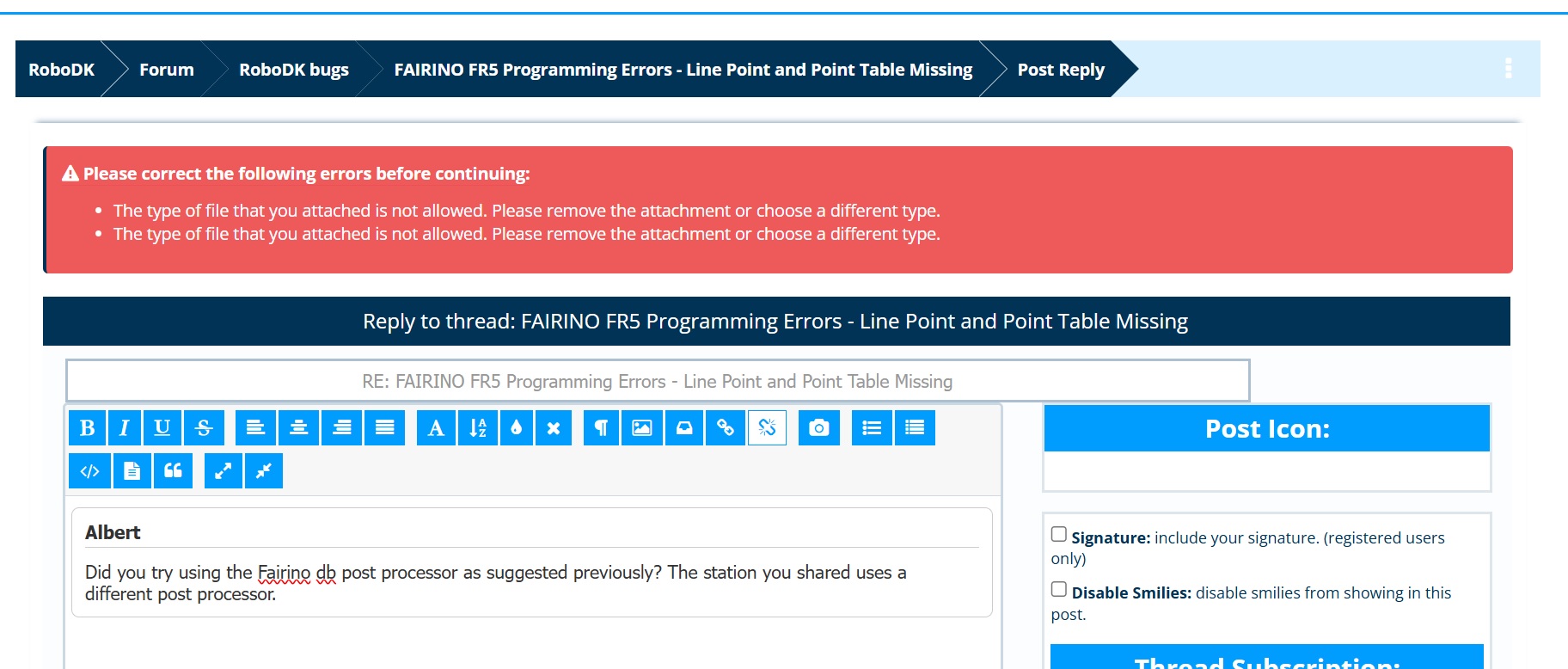Remove formatting with the X icon
This screenshot has height=669, width=1568.
(554, 427)
